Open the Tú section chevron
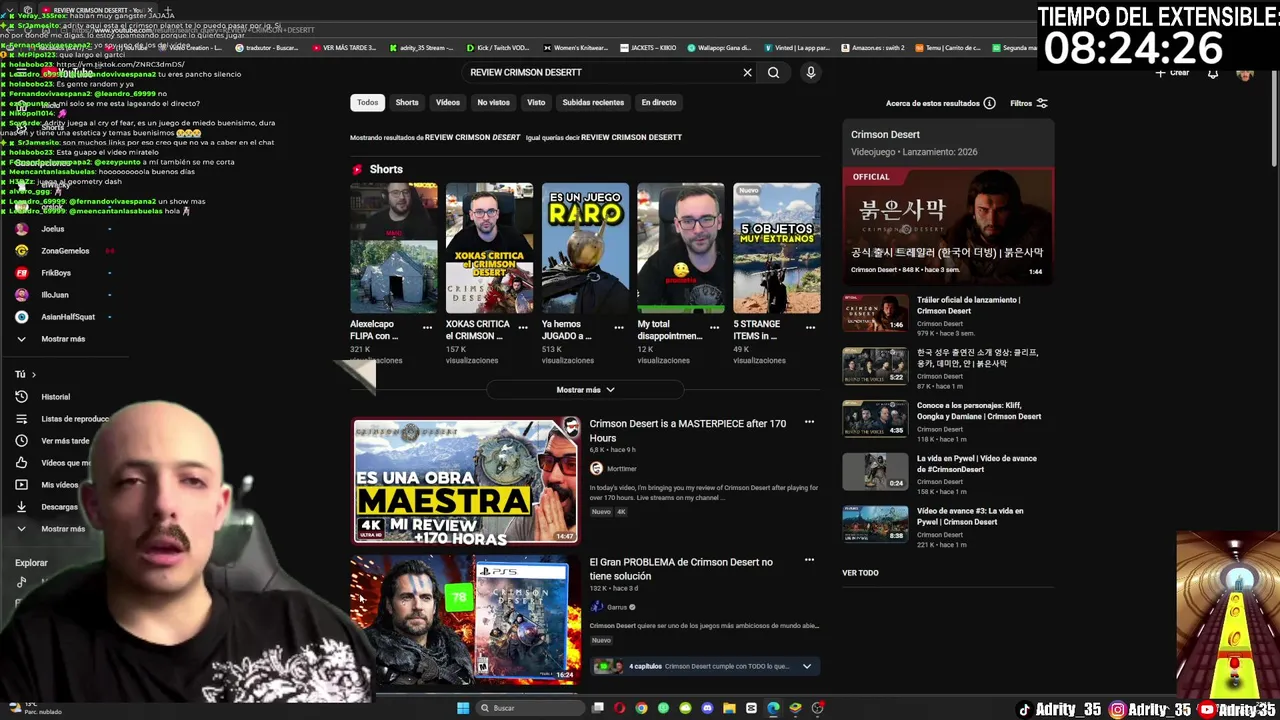 tap(33, 375)
